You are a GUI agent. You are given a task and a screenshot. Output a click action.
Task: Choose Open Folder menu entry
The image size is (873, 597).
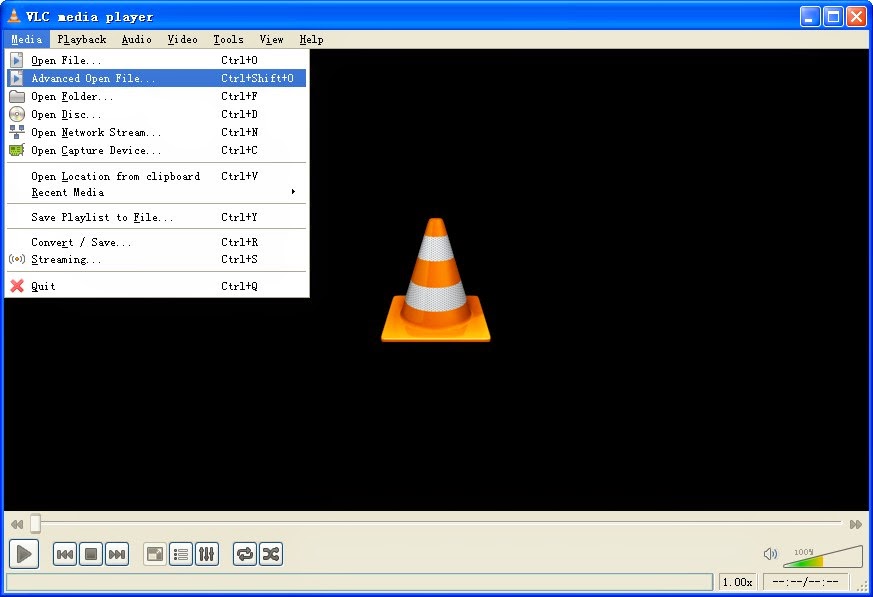click(156, 96)
